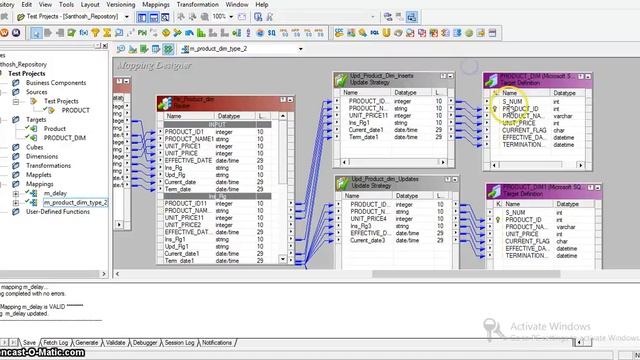Select the SQ source qualifier tool

tap(271, 33)
